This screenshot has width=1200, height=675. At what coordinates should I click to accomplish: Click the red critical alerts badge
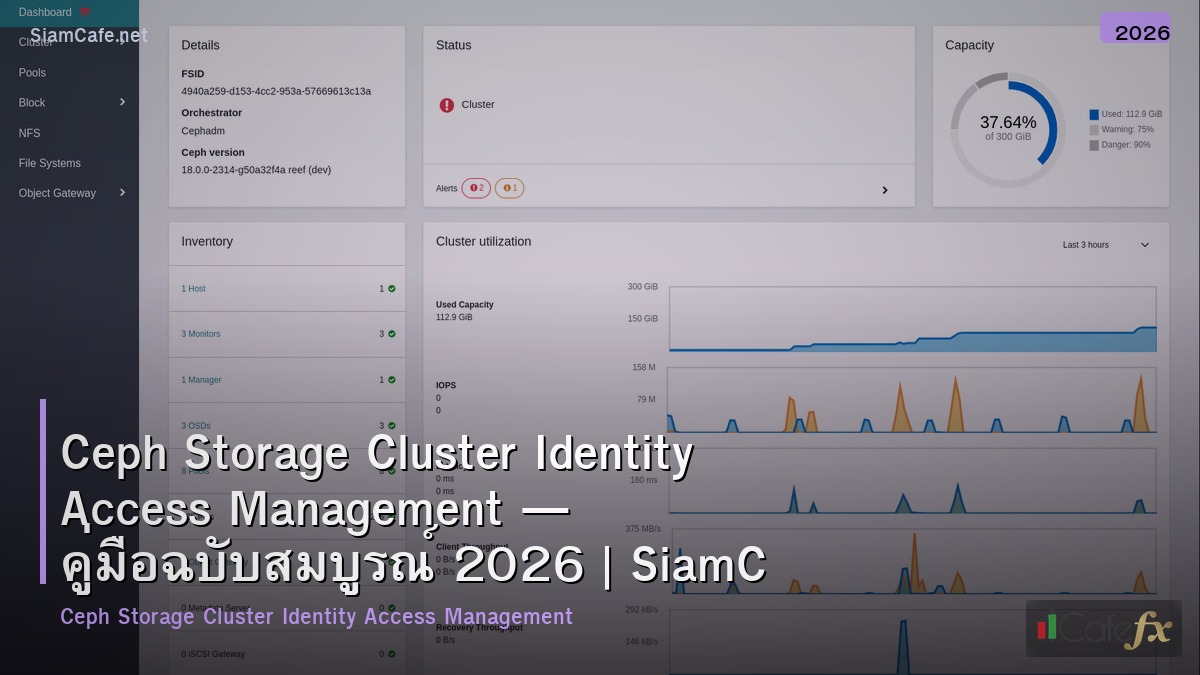[474, 188]
